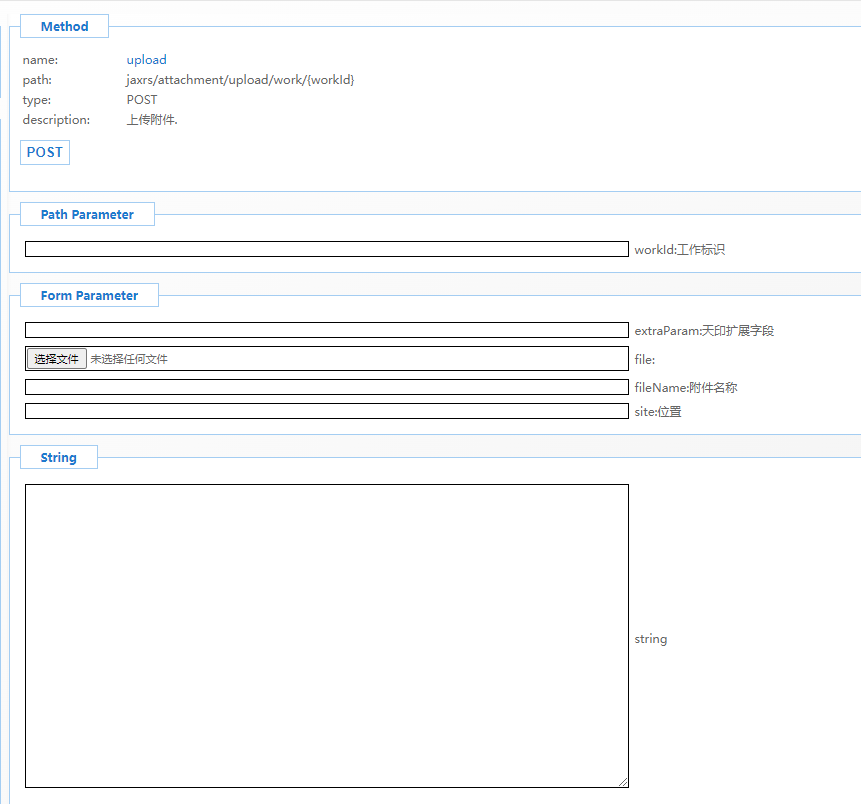861x804 pixels.
Task: Click the fileName:附件名称 label
Action: [x=686, y=387]
